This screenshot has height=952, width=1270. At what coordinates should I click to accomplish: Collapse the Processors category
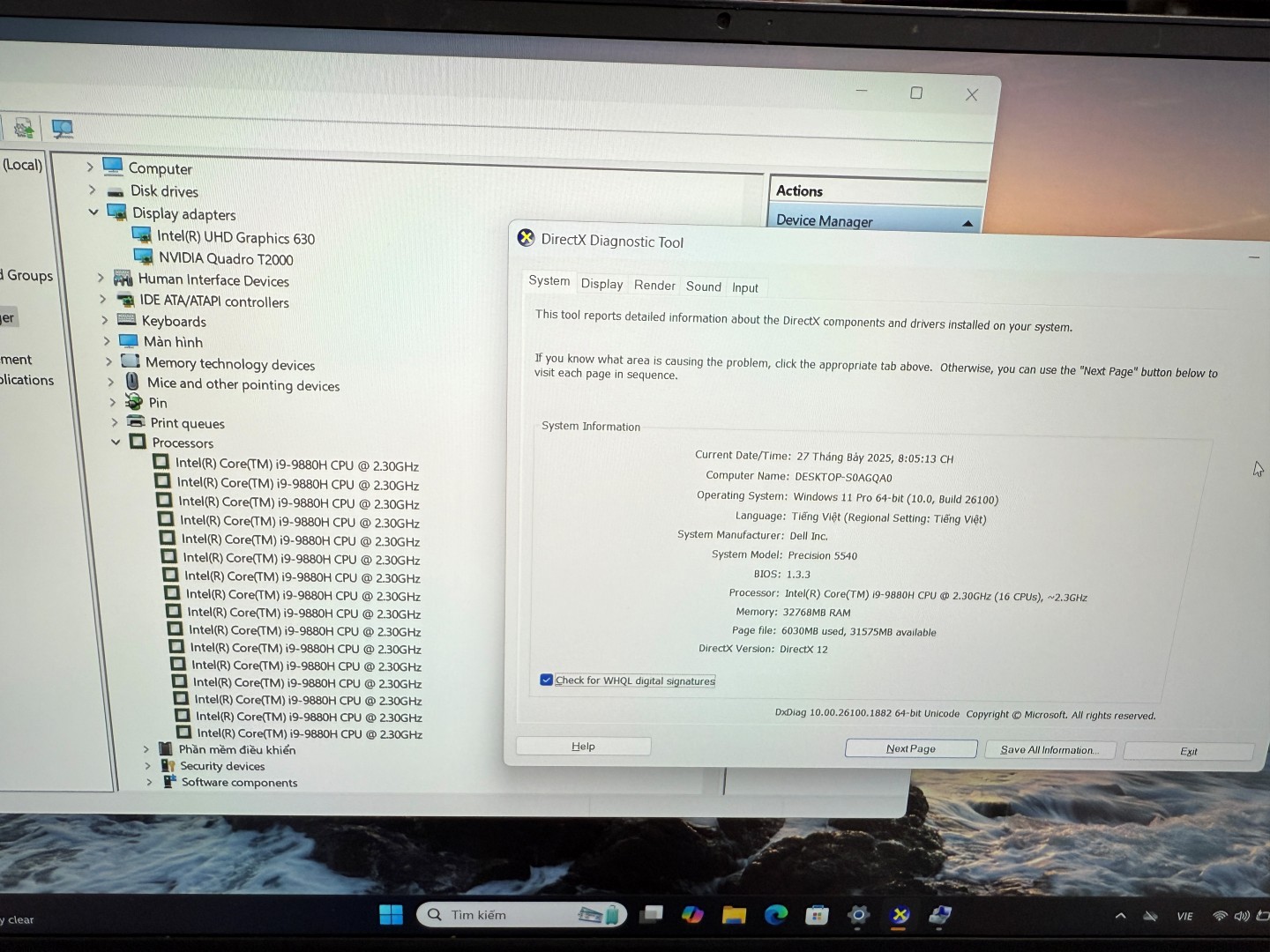(x=116, y=442)
